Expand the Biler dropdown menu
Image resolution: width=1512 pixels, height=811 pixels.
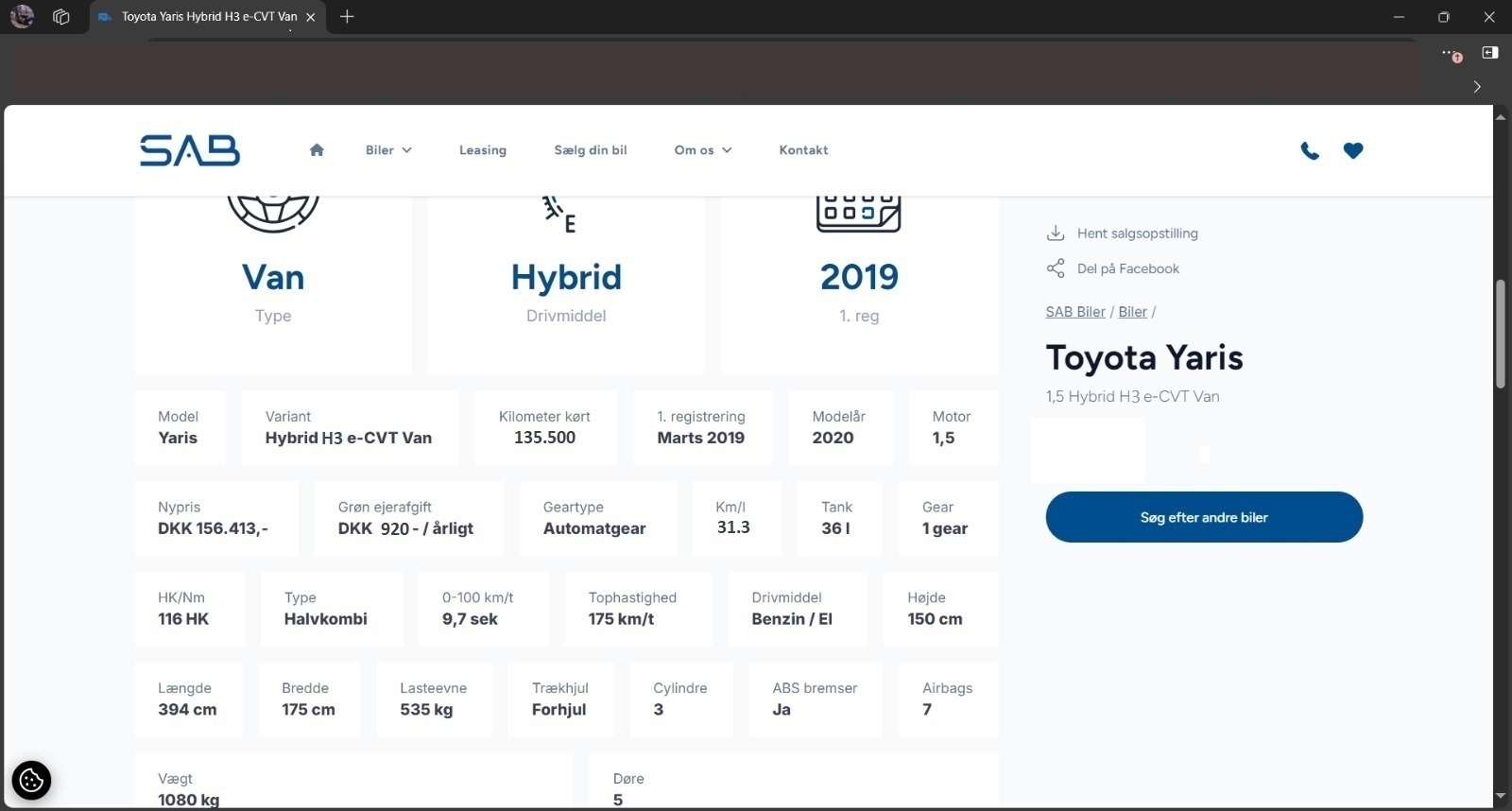pyautogui.click(x=388, y=150)
